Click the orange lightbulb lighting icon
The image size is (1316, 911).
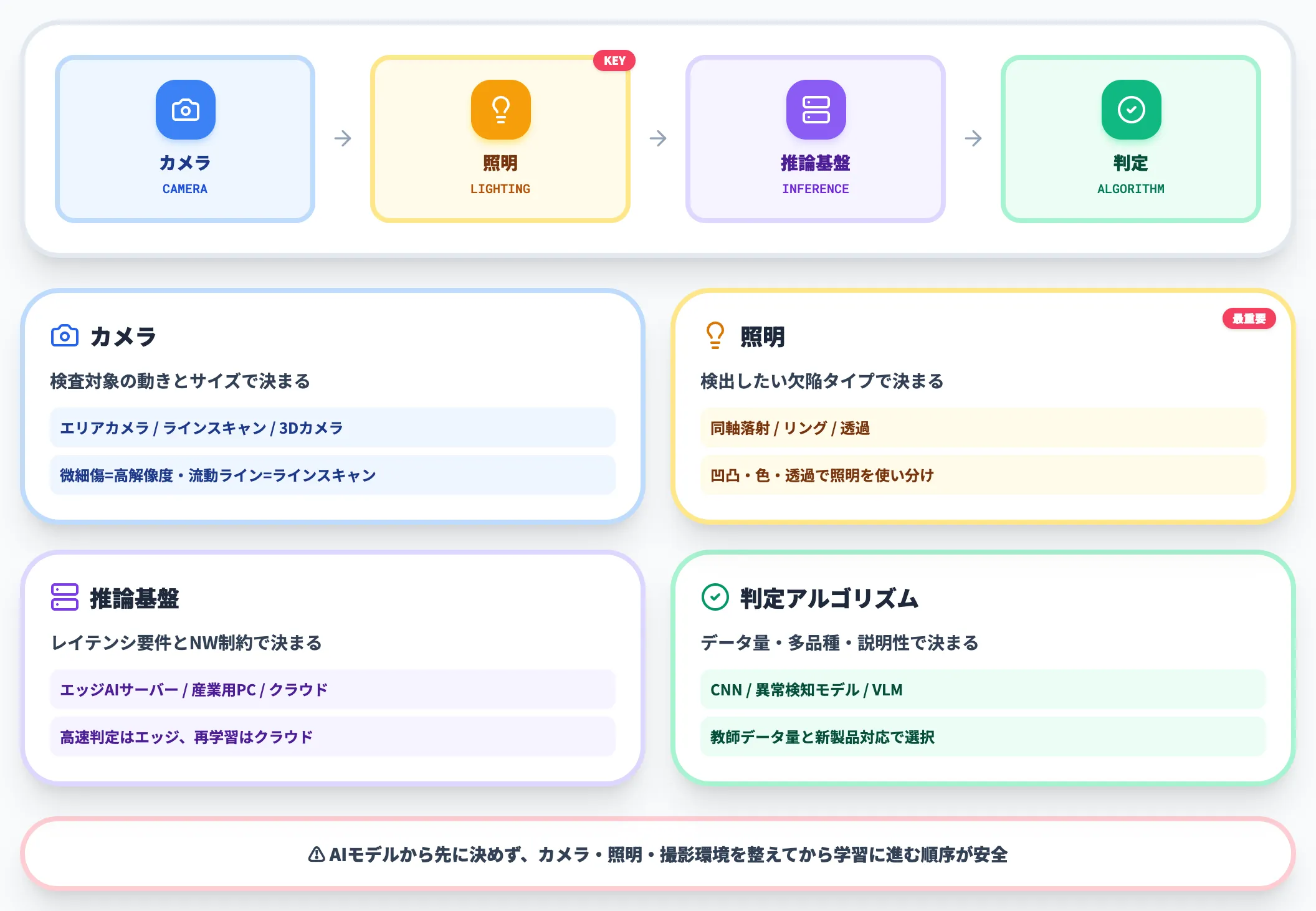tap(500, 110)
